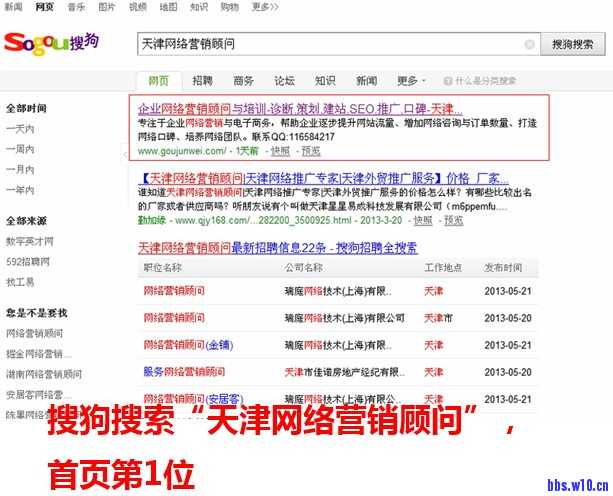
Task: Select 592招聘网 source filter
Action: coord(27,261)
